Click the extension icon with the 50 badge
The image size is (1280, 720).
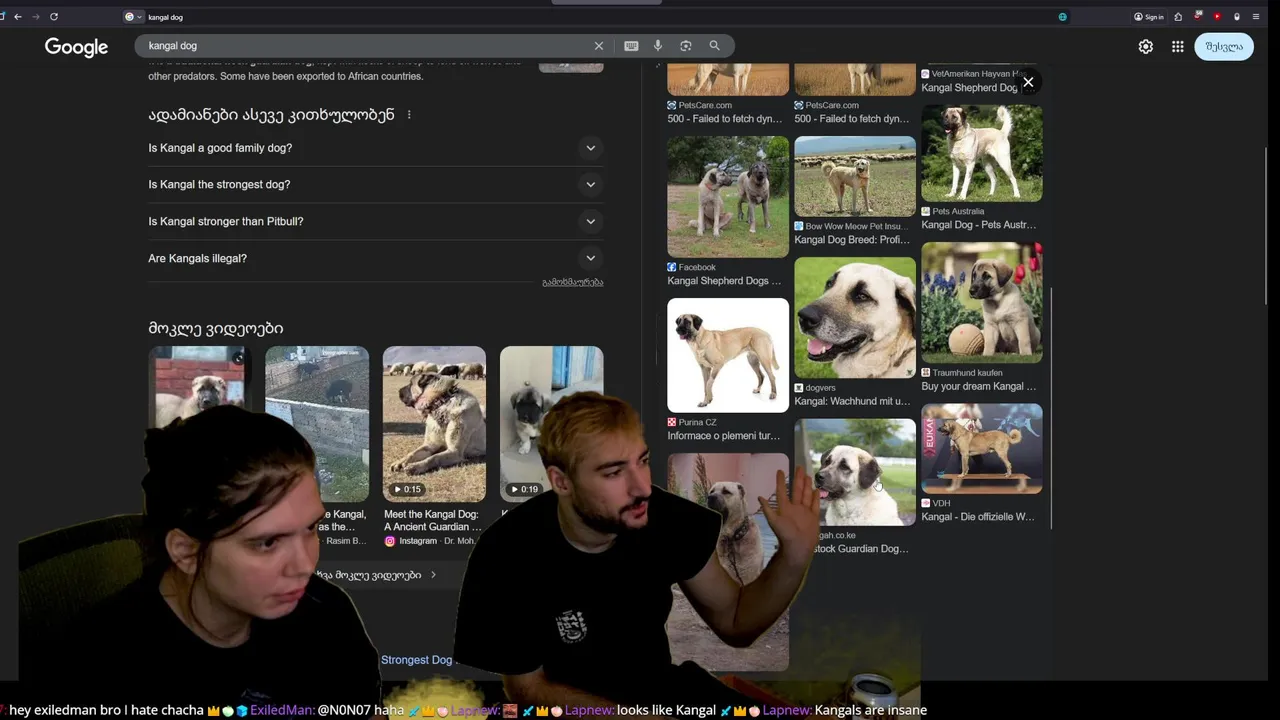1198,17
